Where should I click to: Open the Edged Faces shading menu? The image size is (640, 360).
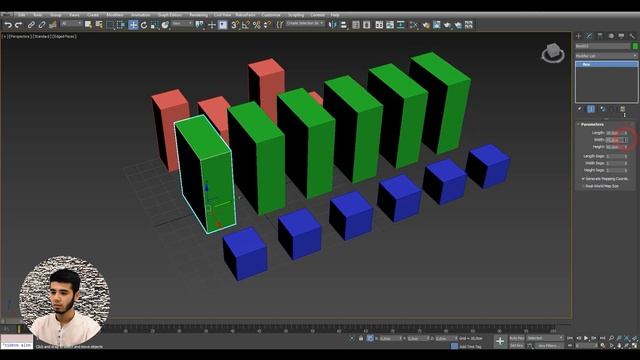pos(64,36)
